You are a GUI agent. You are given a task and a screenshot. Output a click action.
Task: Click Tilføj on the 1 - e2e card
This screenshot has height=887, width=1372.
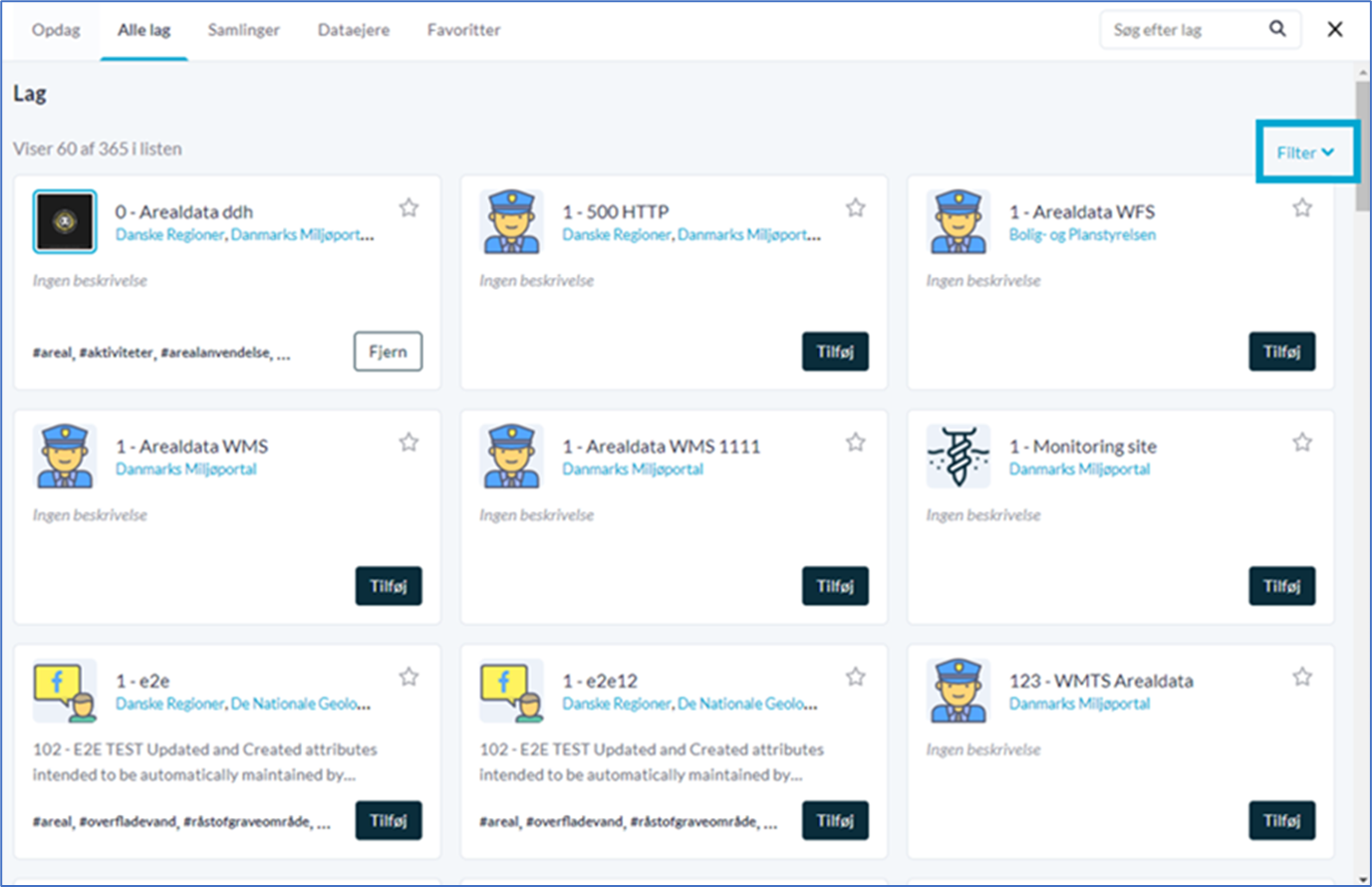pos(389,820)
